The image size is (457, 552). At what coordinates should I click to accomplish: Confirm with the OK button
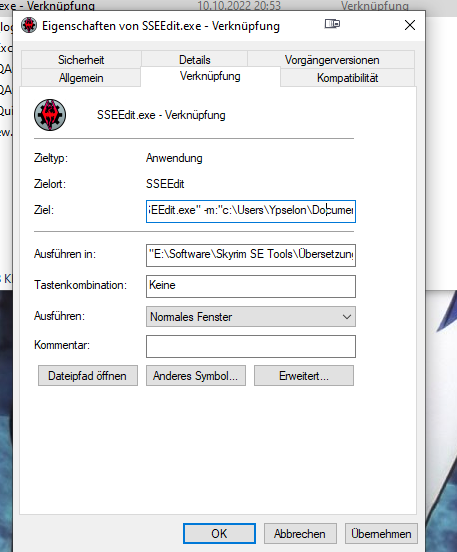point(219,534)
